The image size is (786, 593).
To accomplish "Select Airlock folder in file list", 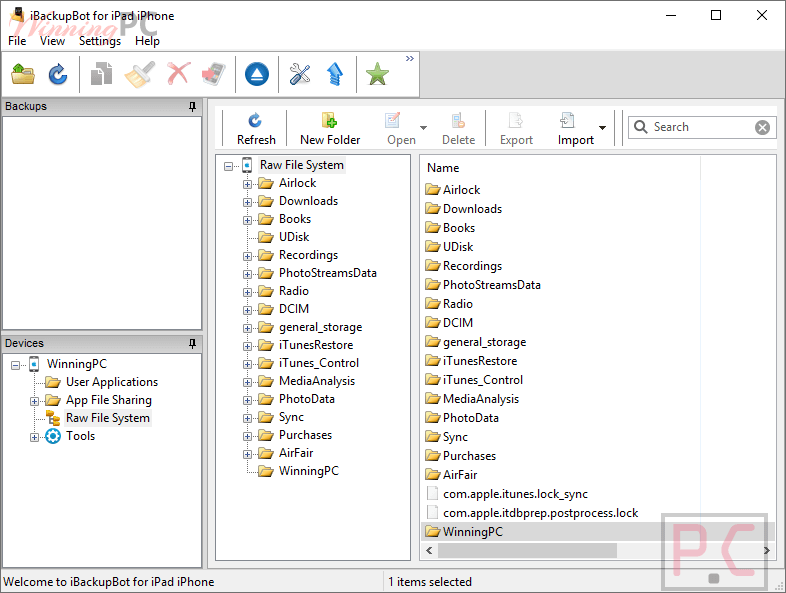I will [x=461, y=190].
